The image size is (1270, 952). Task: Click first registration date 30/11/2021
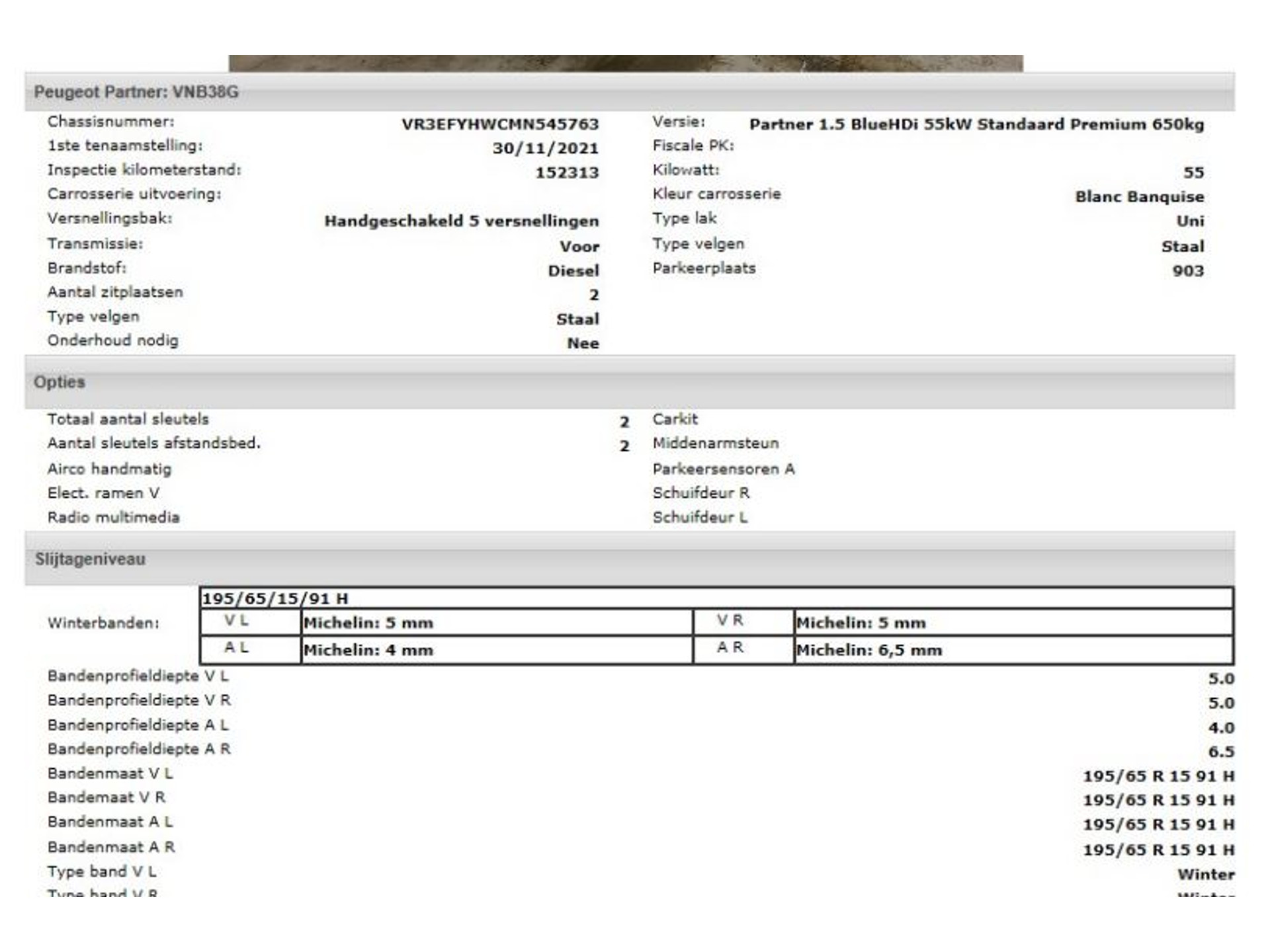(545, 148)
